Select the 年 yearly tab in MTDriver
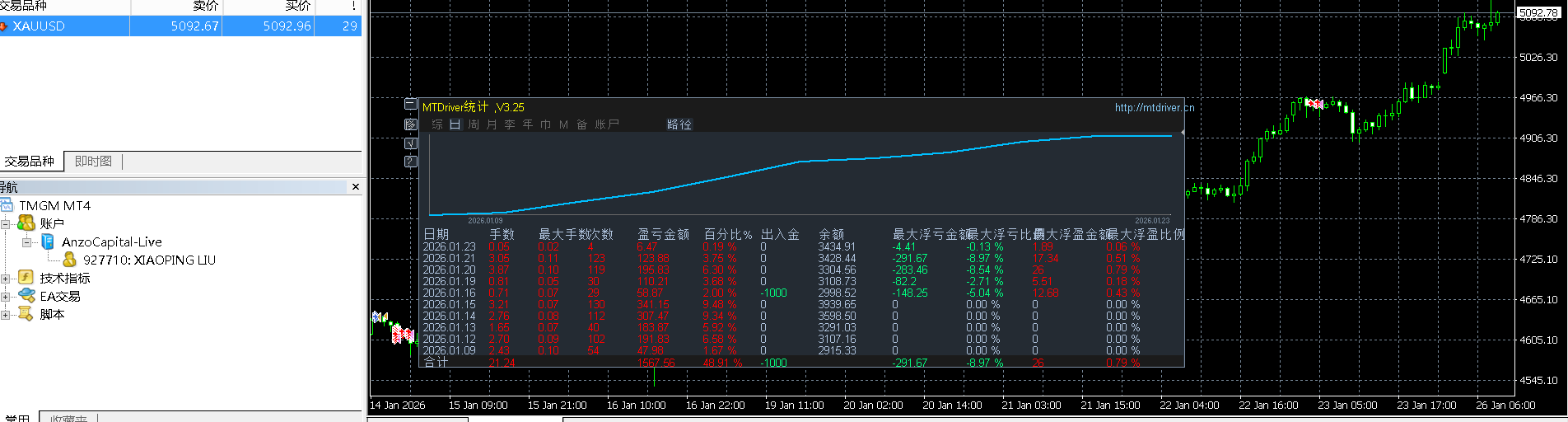This screenshot has height=422, width=1568. (x=528, y=124)
